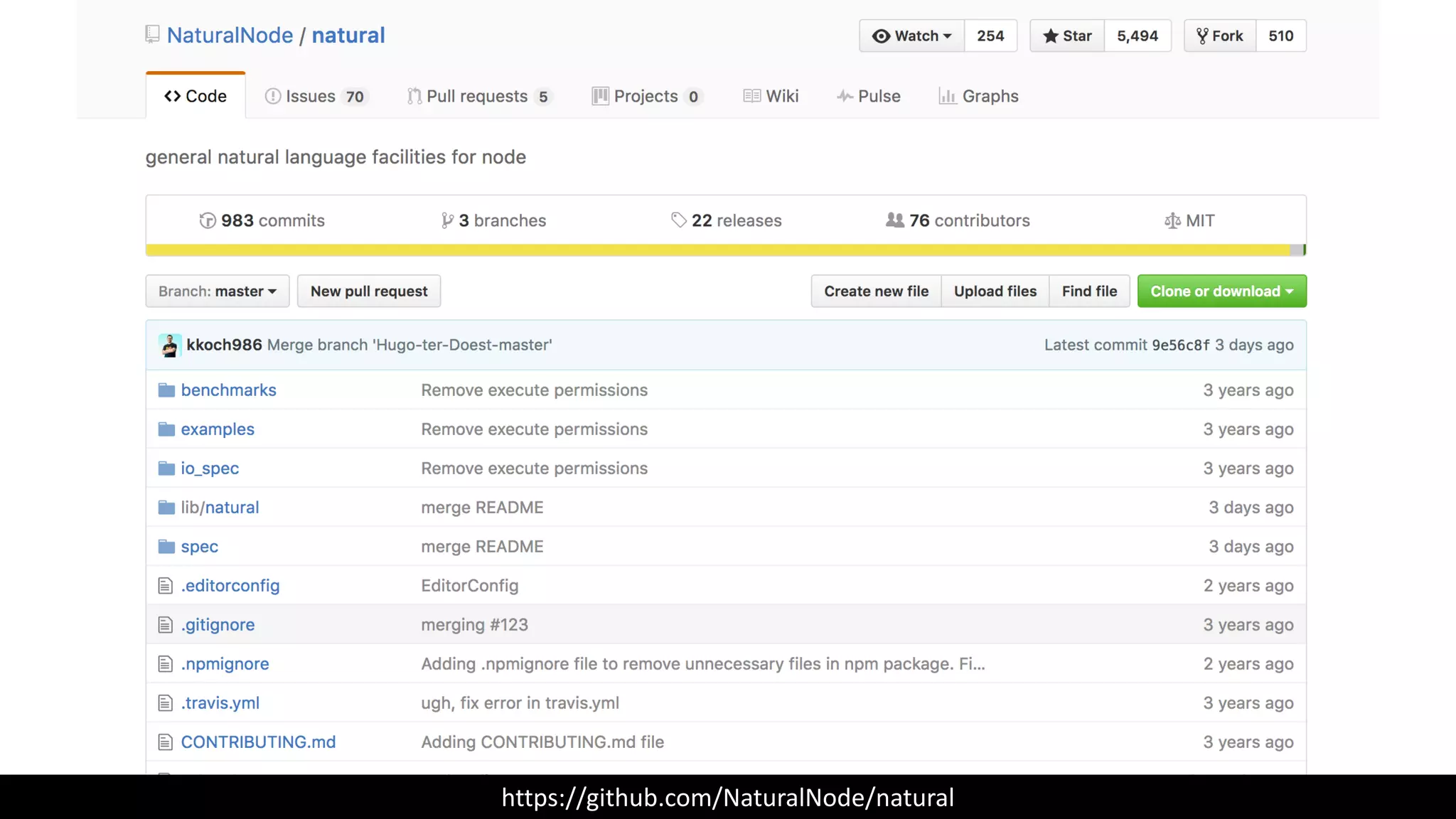This screenshot has width=1456, height=819.
Task: Click the contributors people icon
Action: point(895,220)
